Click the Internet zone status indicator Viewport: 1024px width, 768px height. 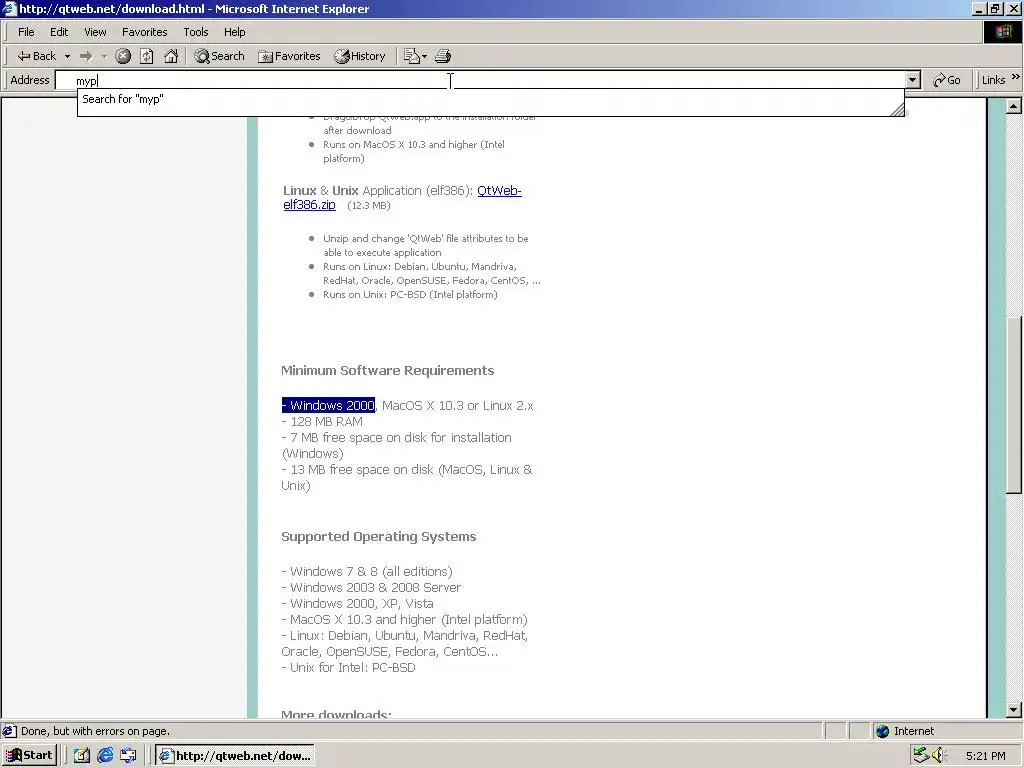click(x=904, y=731)
